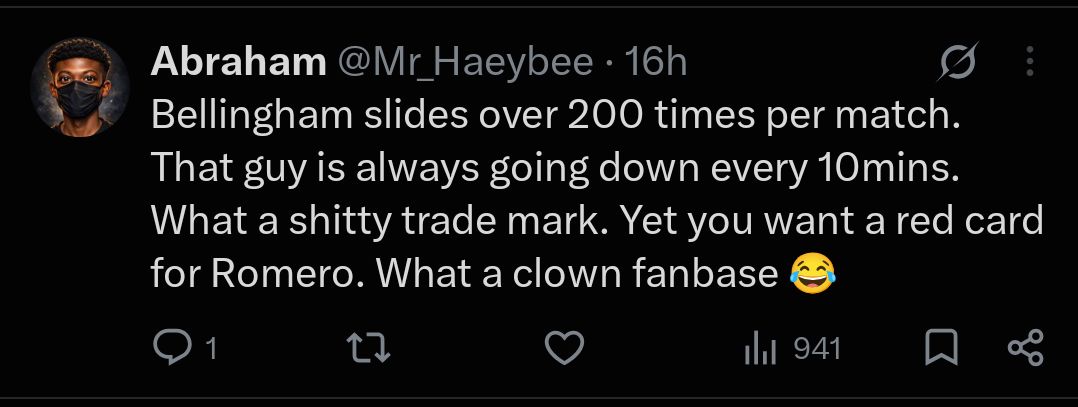Click the repost arrows icon

coord(368,349)
